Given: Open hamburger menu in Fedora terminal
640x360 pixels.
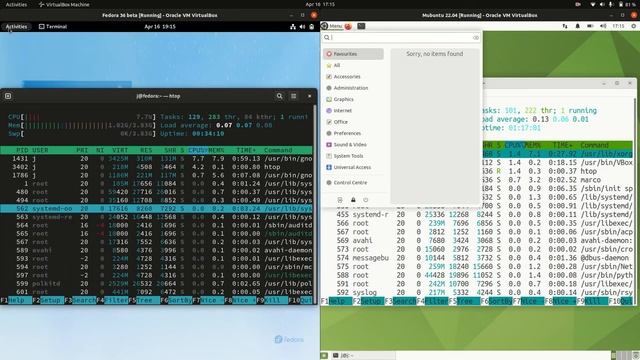Looking at the screenshot, I should pos(293,96).
